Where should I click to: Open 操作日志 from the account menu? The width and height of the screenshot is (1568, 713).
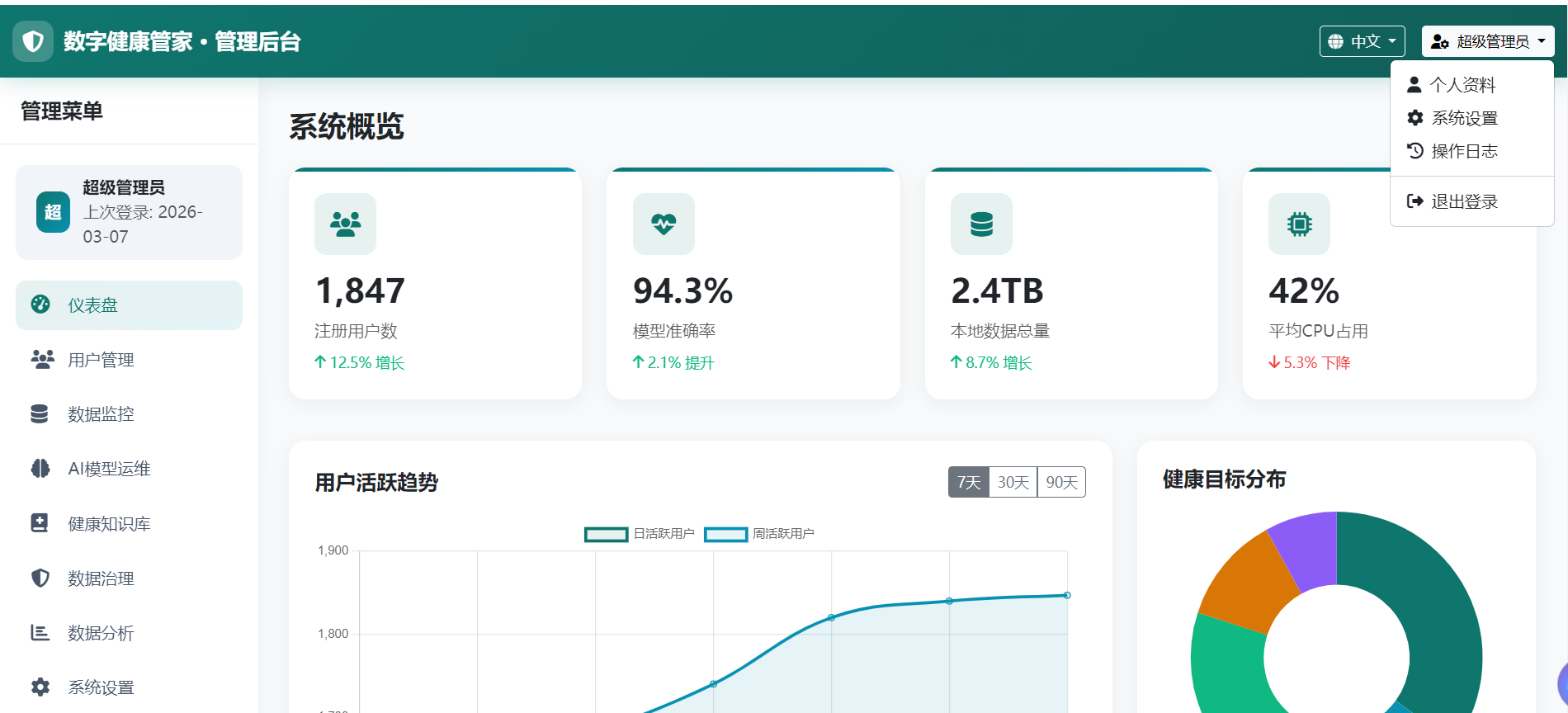[1472, 151]
